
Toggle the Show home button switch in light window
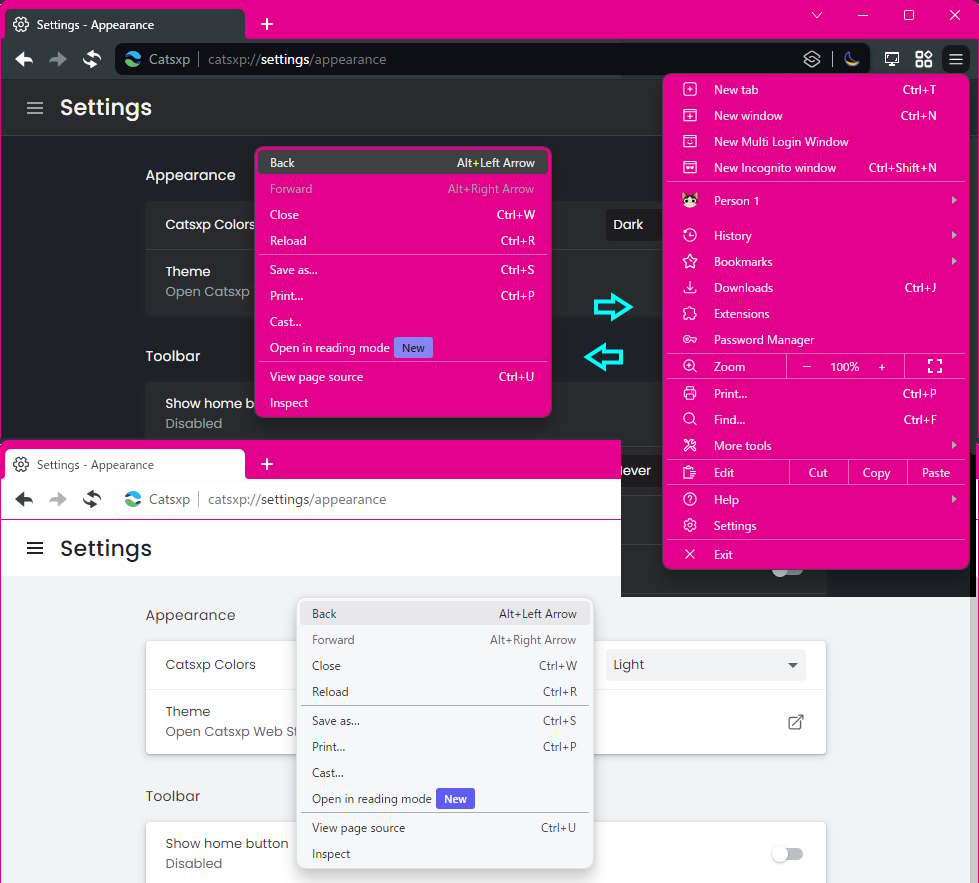pyautogui.click(x=787, y=854)
